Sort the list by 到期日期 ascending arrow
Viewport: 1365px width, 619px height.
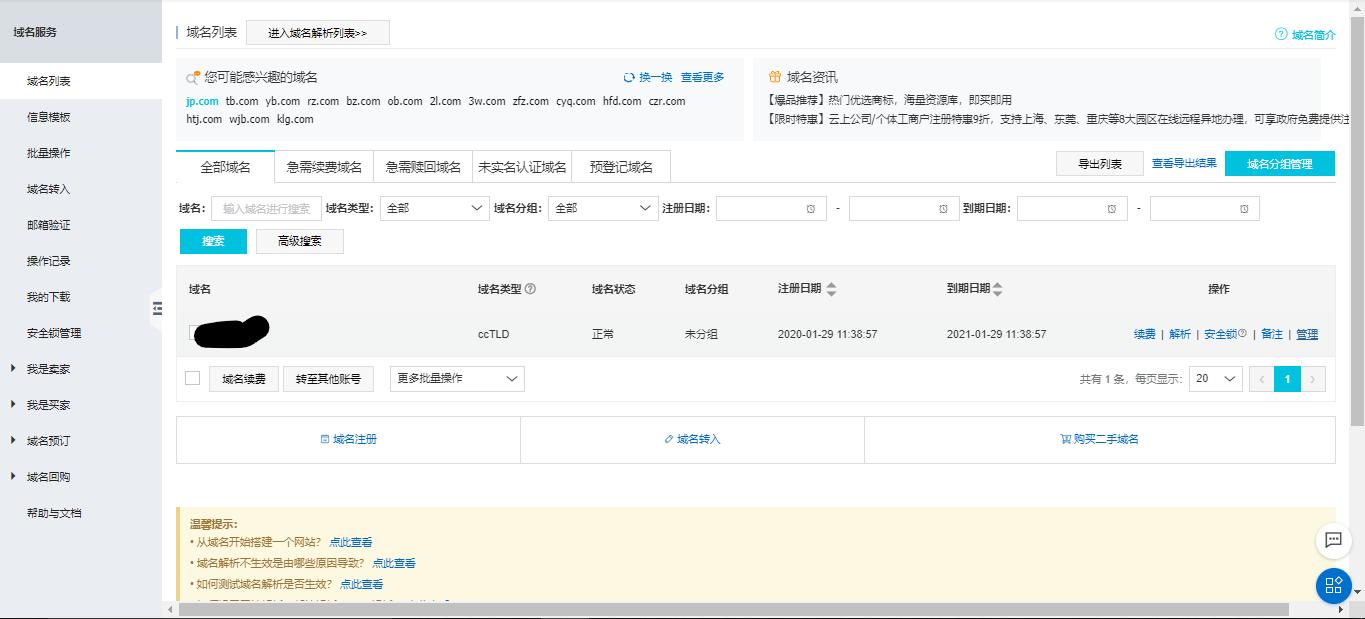click(x=997, y=284)
